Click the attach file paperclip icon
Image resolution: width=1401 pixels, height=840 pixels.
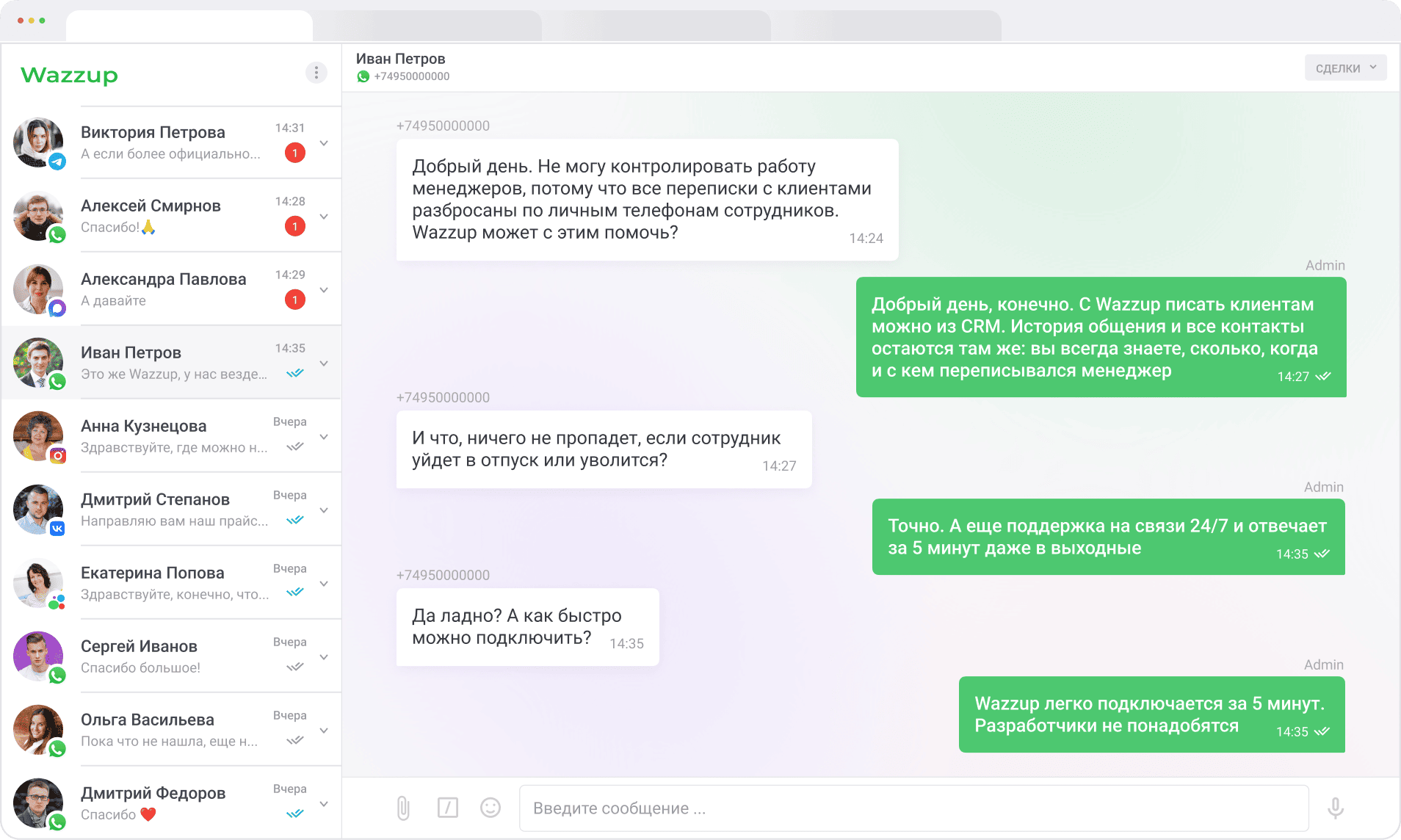point(403,808)
